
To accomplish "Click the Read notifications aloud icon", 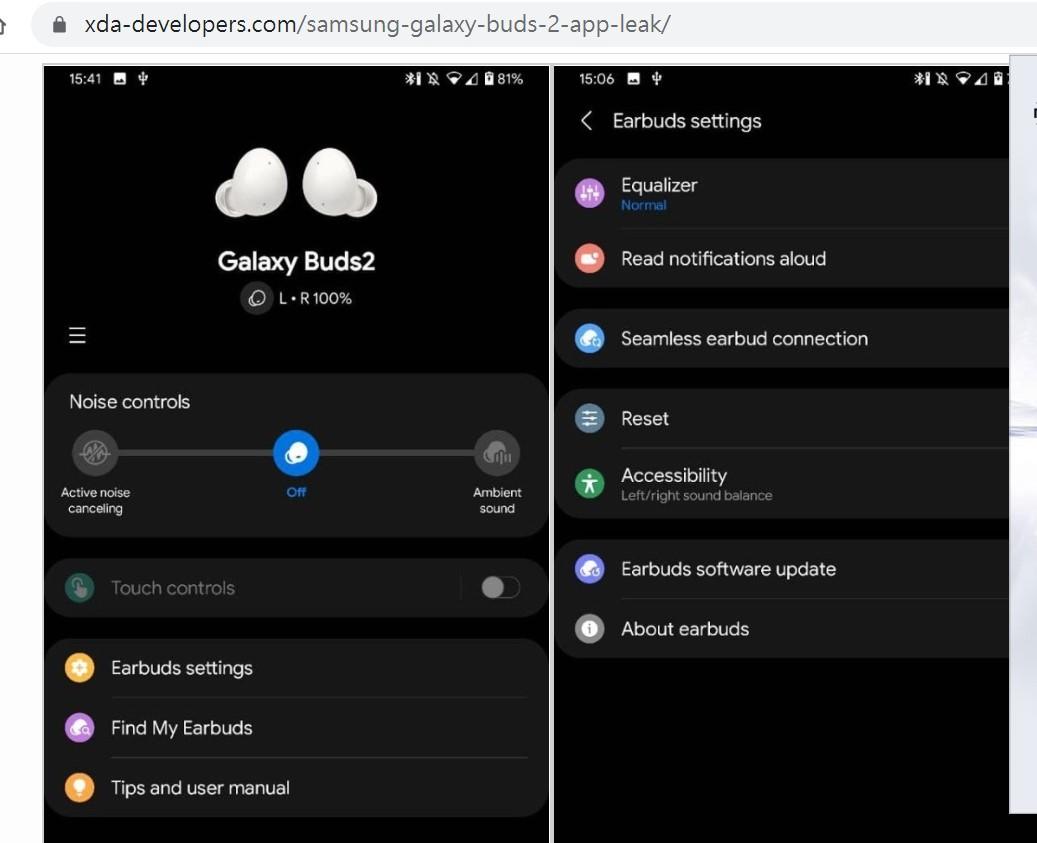I will point(590,259).
